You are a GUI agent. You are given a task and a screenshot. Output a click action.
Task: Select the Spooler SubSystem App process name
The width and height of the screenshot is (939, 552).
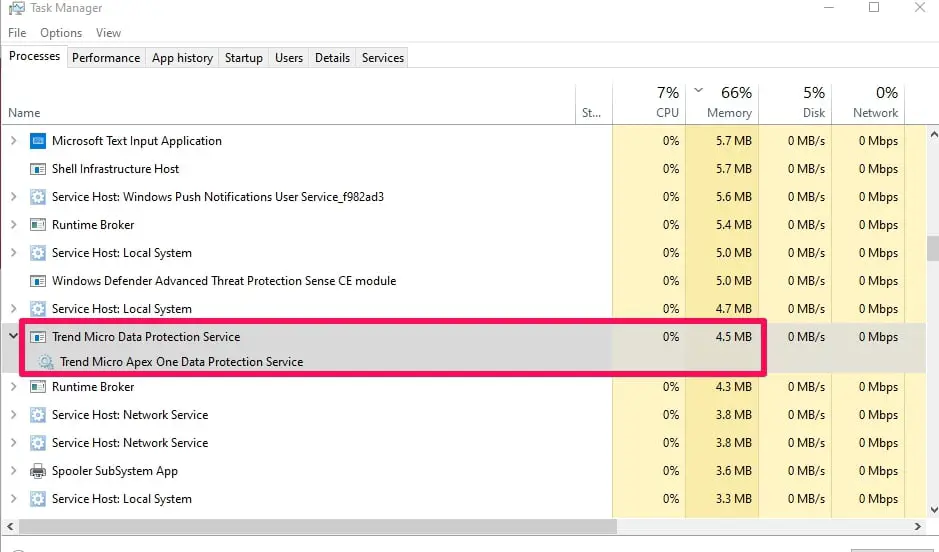[114, 471]
